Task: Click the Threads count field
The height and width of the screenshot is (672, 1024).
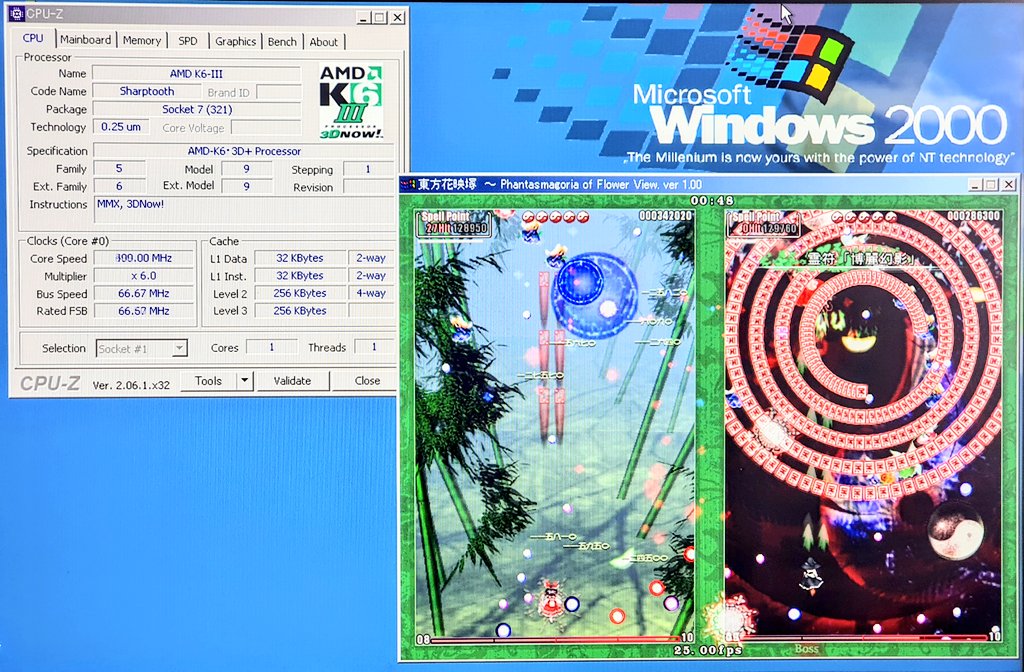Action: (374, 347)
